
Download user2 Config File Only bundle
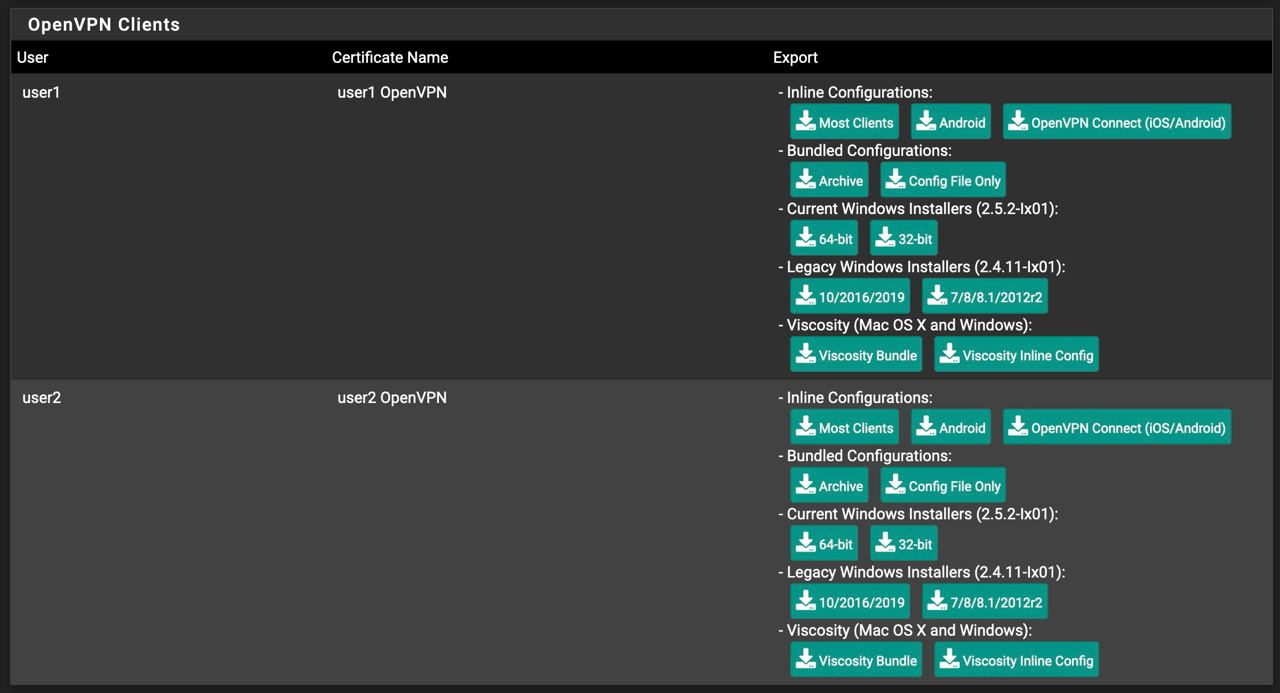coord(943,485)
